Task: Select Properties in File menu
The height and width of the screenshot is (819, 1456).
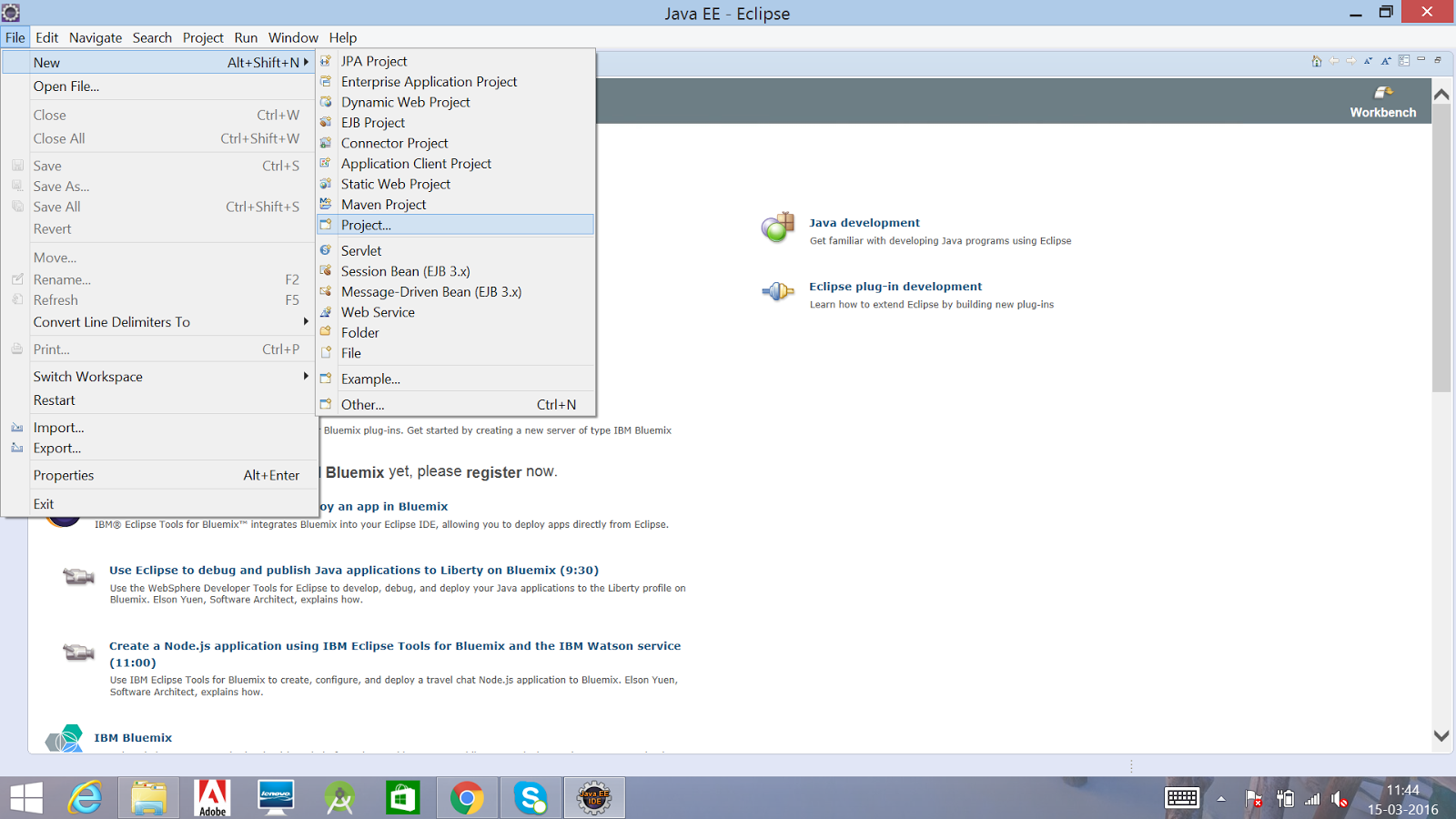Action: 158,475
